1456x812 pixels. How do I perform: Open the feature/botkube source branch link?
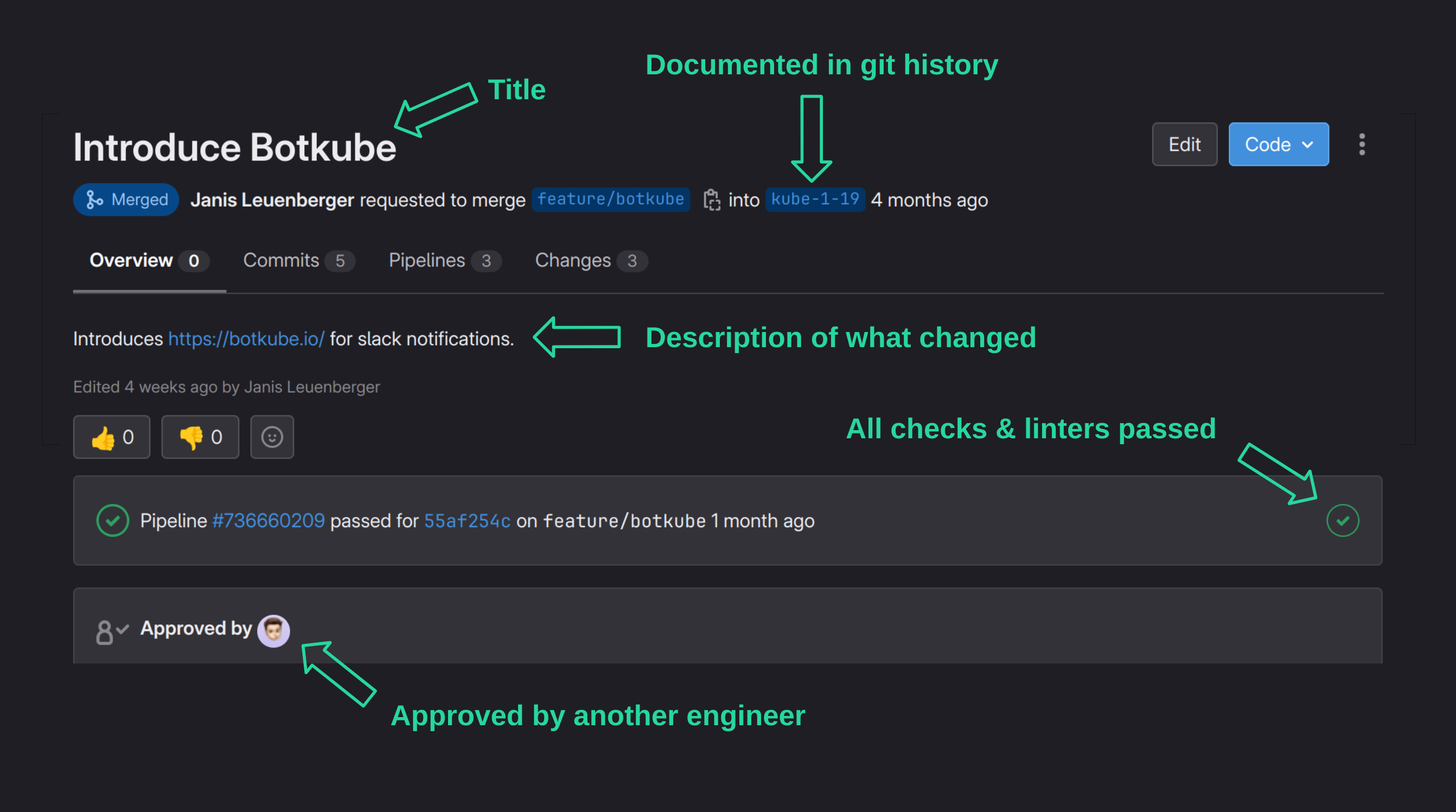pos(610,200)
